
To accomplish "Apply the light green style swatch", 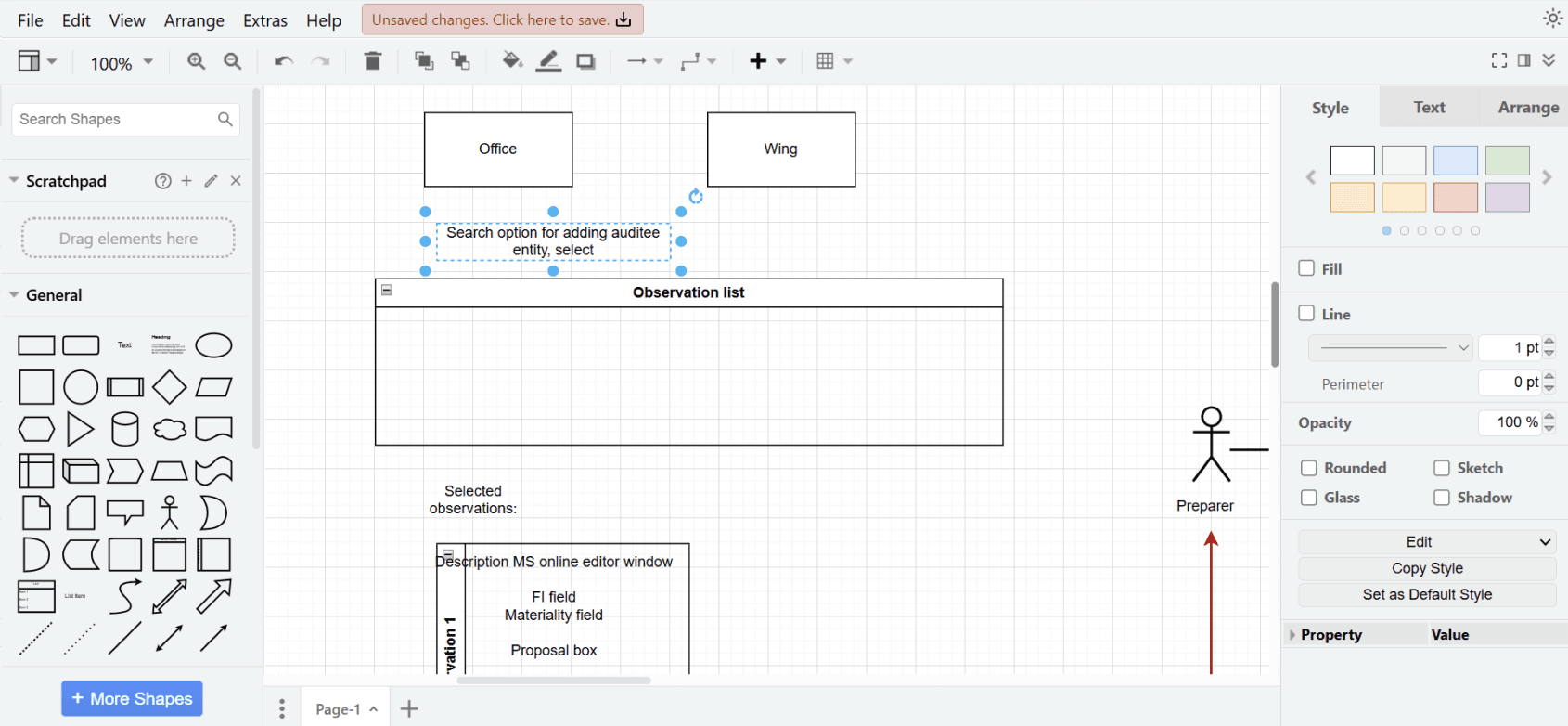I will 1508,161.
